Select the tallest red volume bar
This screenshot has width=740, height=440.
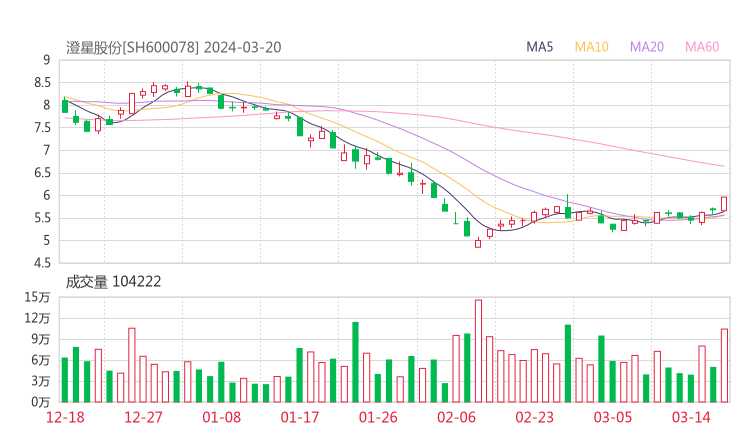click(x=478, y=351)
